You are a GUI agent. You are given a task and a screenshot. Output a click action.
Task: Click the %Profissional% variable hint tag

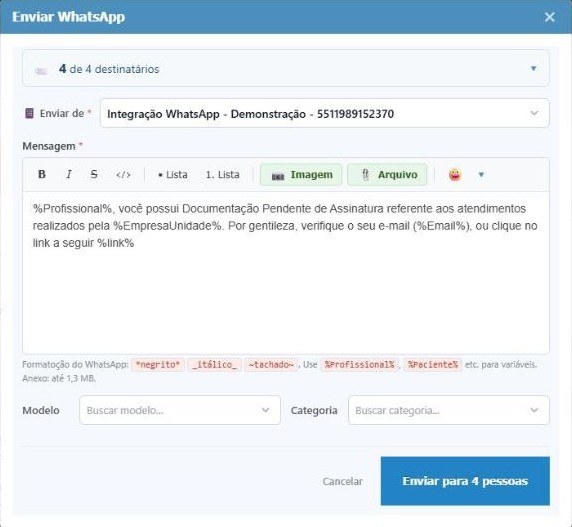(359, 365)
